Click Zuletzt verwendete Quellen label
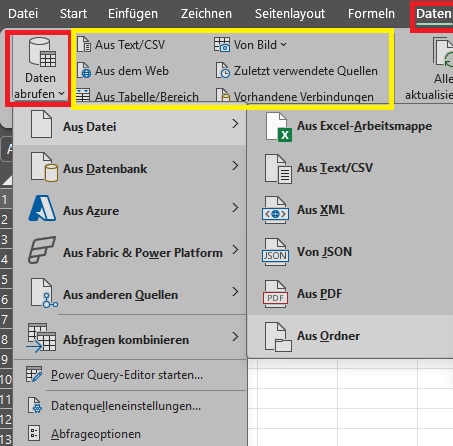This screenshot has height=446, width=453. [306, 71]
